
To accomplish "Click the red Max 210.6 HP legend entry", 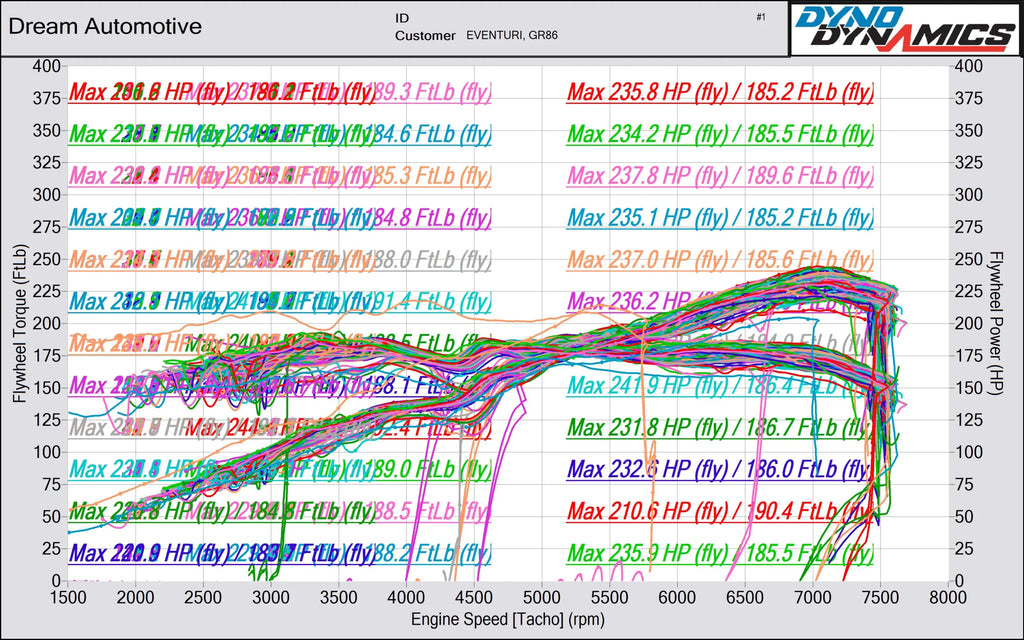I will (x=720, y=511).
